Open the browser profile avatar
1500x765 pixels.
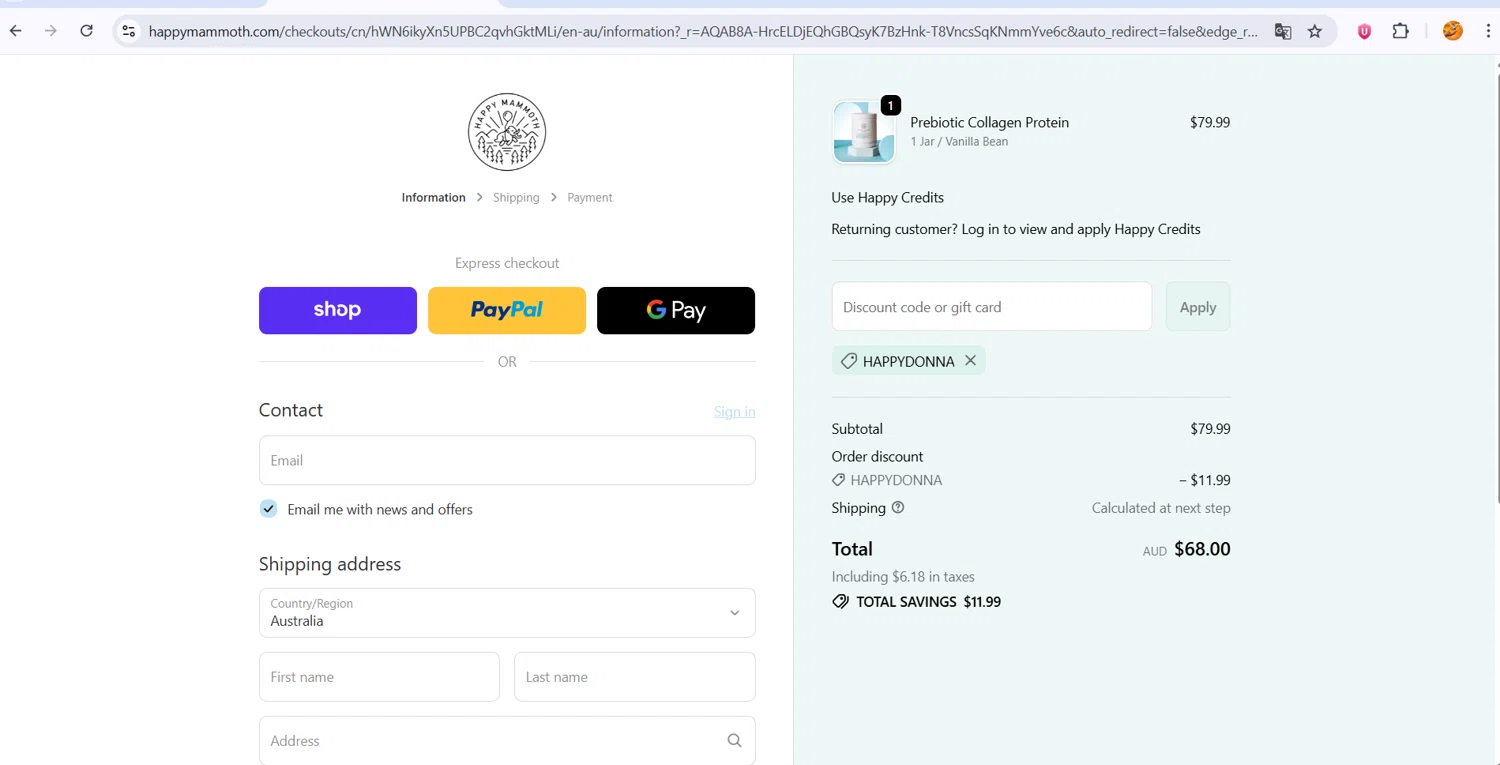coord(1453,31)
